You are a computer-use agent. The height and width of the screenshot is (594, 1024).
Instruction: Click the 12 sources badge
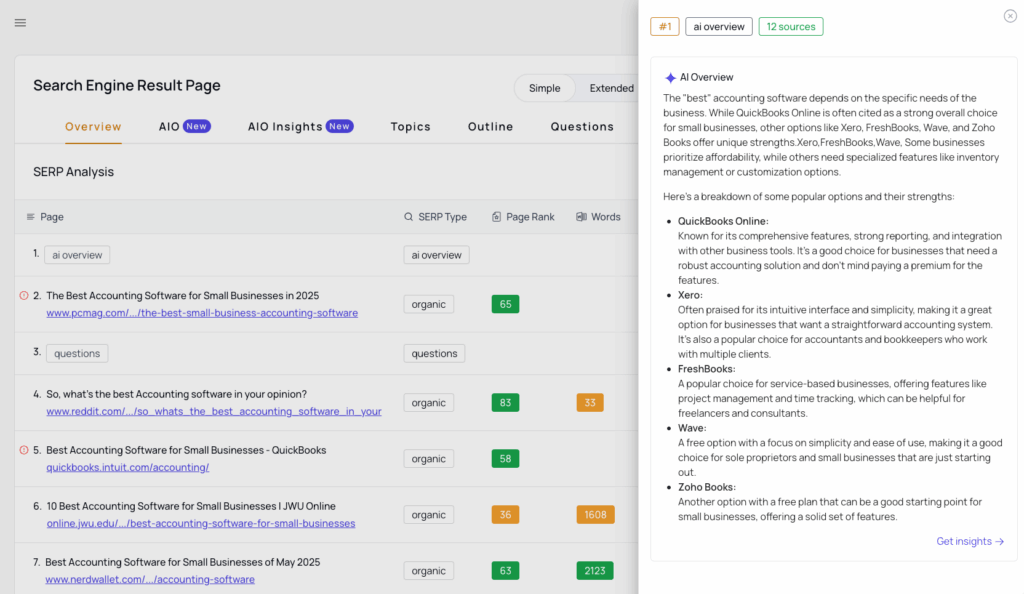[x=791, y=27]
